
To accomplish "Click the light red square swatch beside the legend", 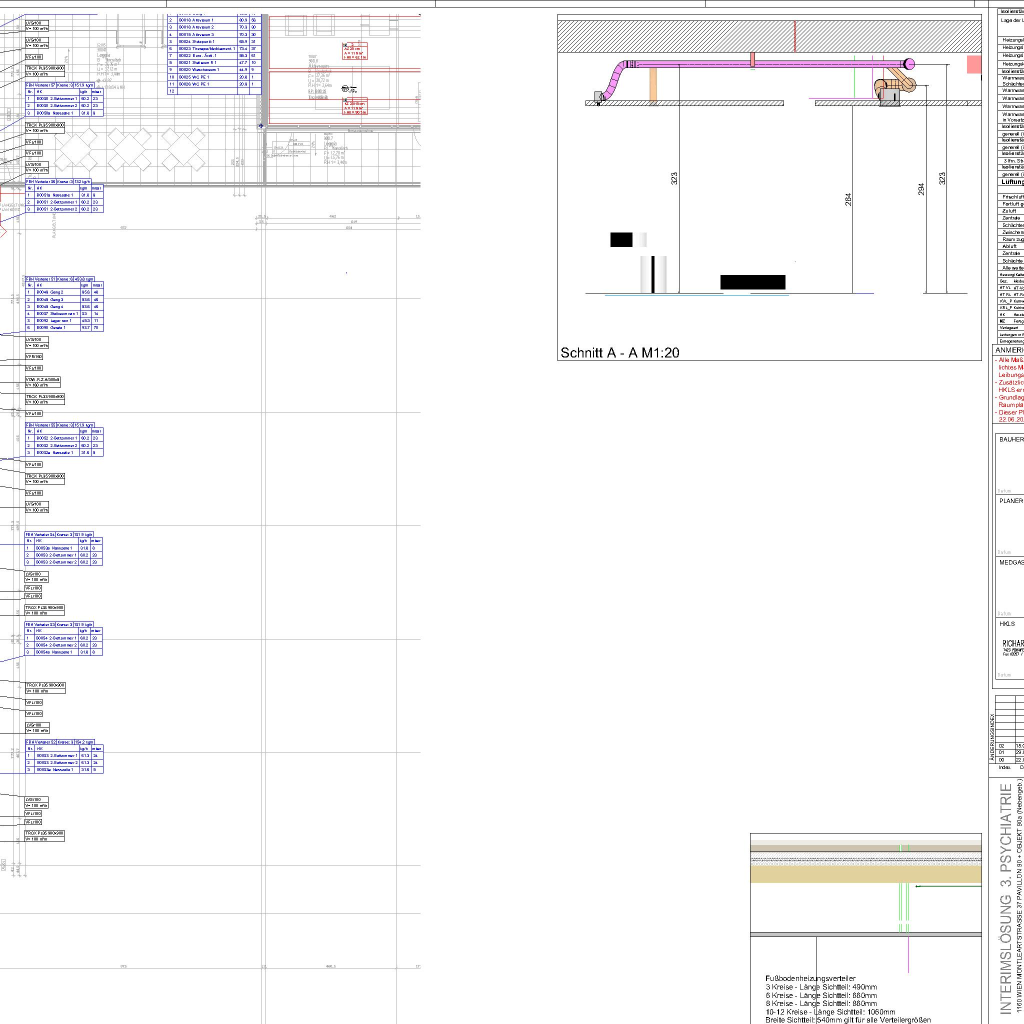I will click(x=974, y=64).
